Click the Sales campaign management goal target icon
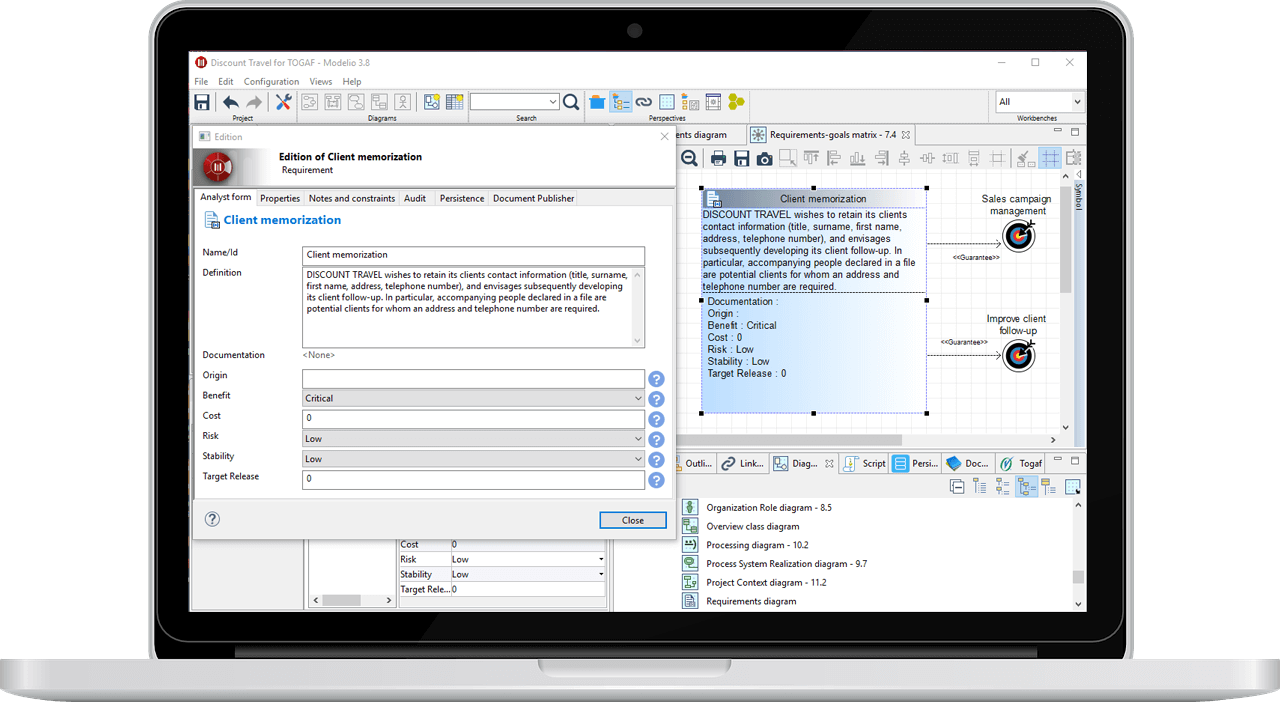 coord(1019,236)
